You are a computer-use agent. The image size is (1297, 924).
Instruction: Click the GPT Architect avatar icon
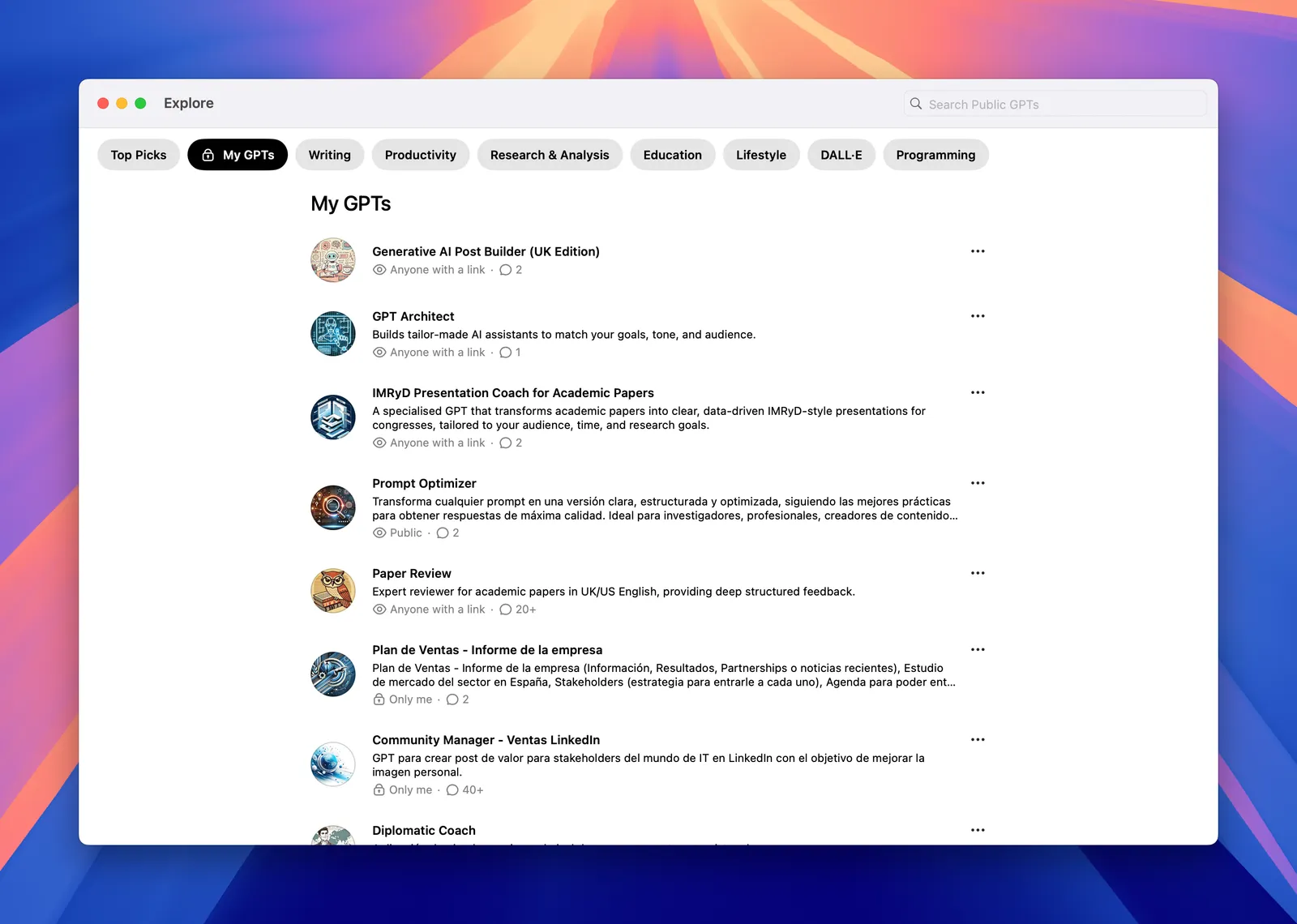point(333,334)
